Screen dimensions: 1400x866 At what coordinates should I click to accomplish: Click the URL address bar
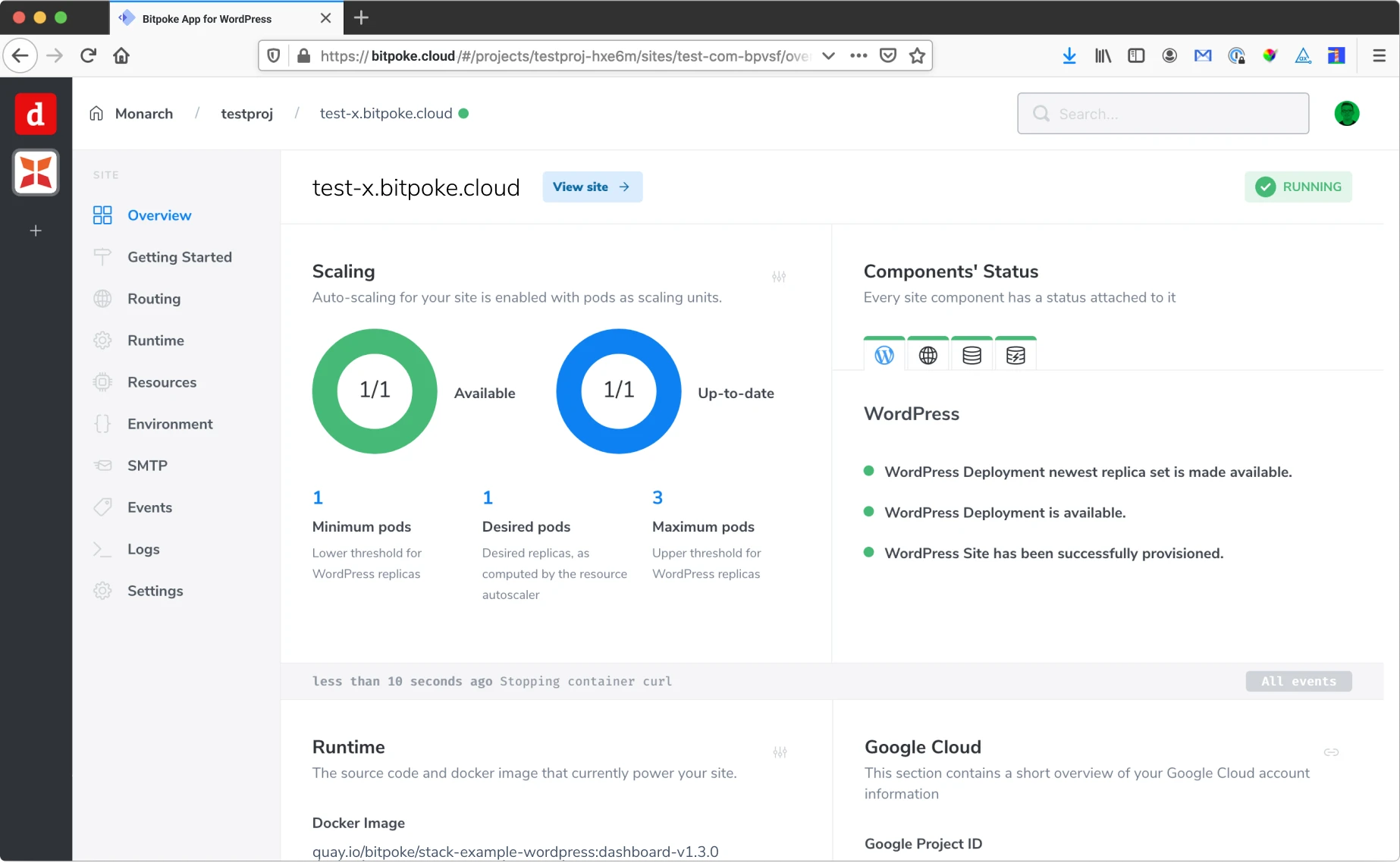pos(565,56)
